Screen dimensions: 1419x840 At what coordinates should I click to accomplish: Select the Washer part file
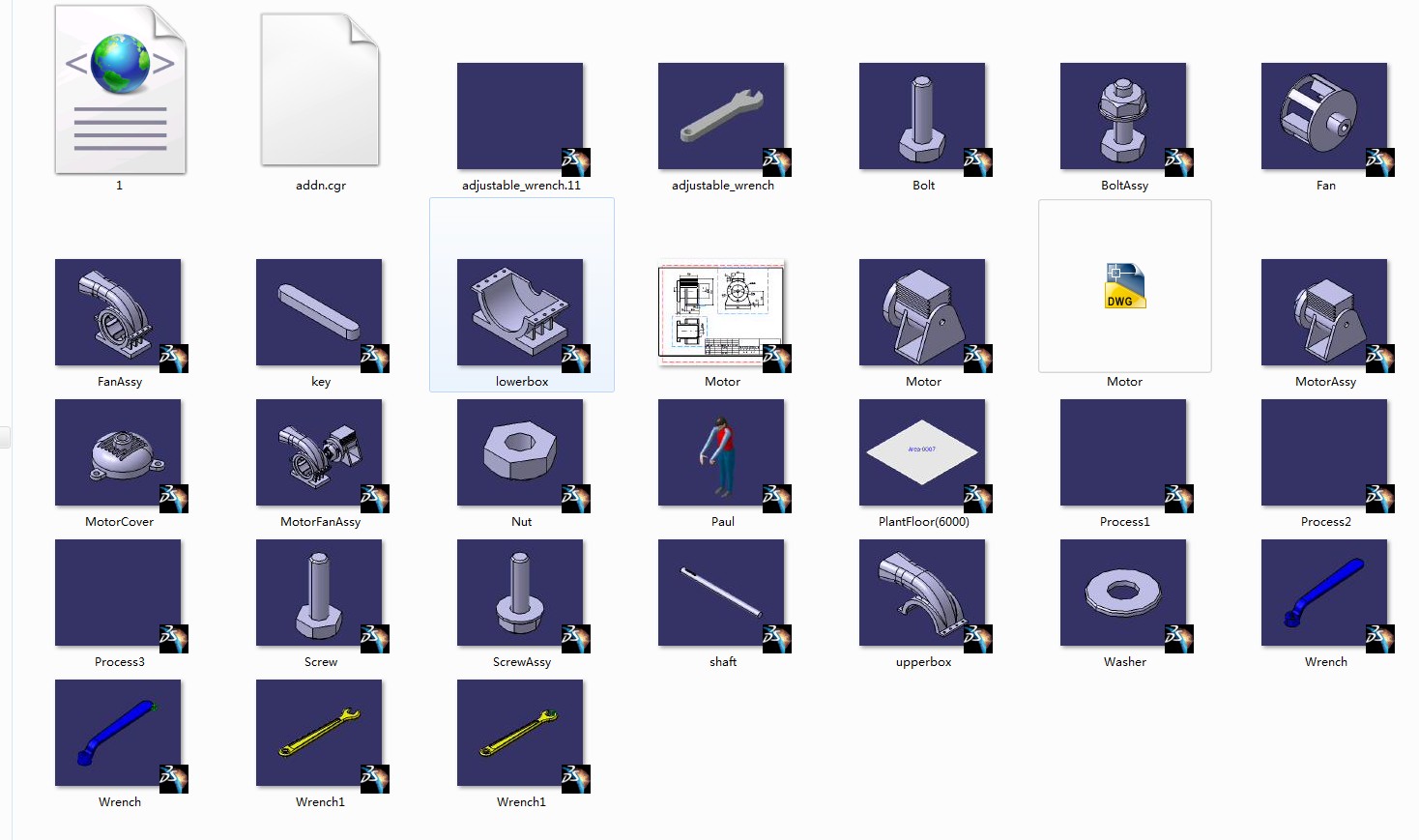tap(1123, 593)
